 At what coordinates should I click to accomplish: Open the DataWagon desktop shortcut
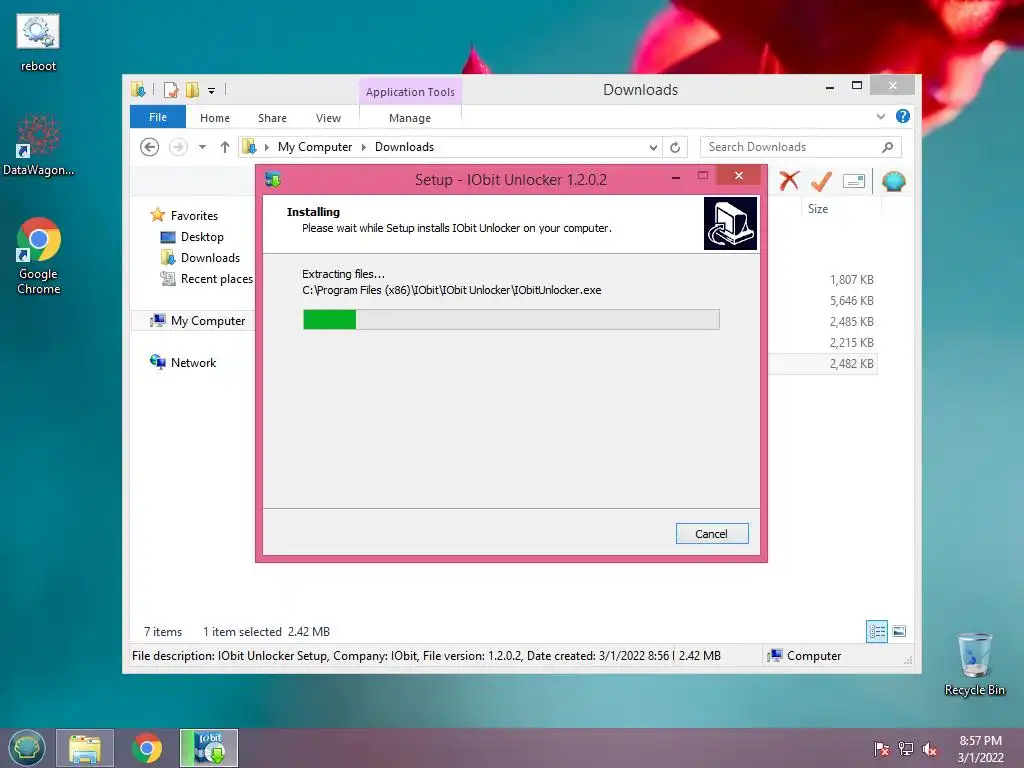[38, 146]
